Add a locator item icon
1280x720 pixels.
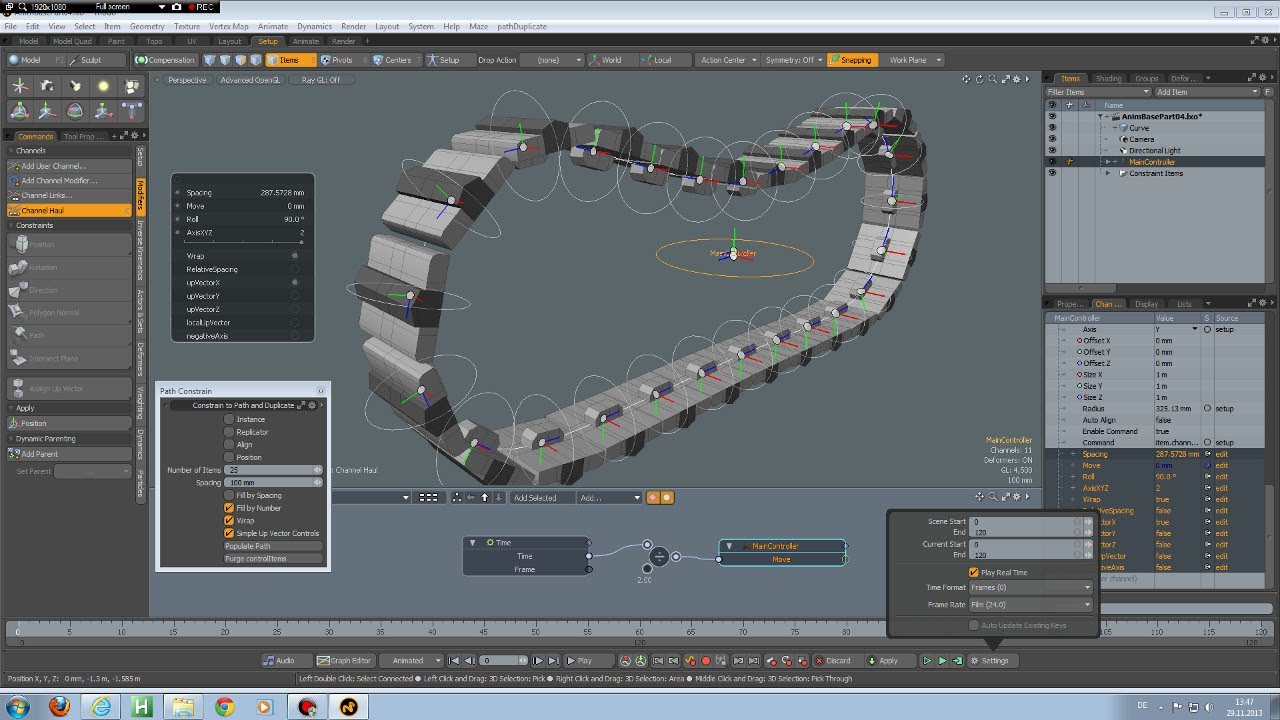tap(20, 87)
